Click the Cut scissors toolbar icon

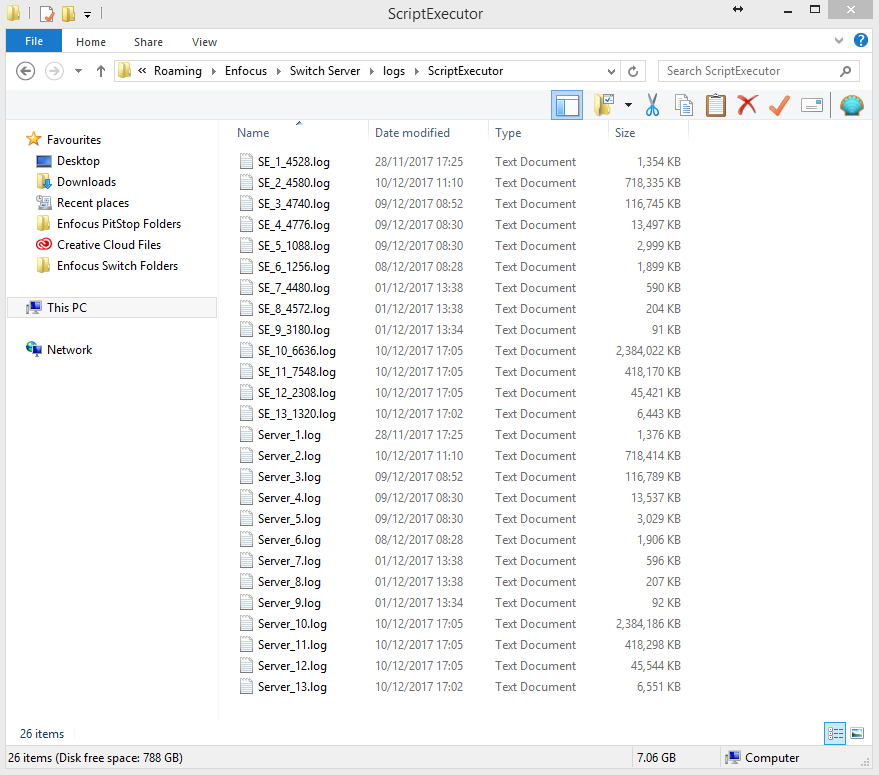coord(653,105)
